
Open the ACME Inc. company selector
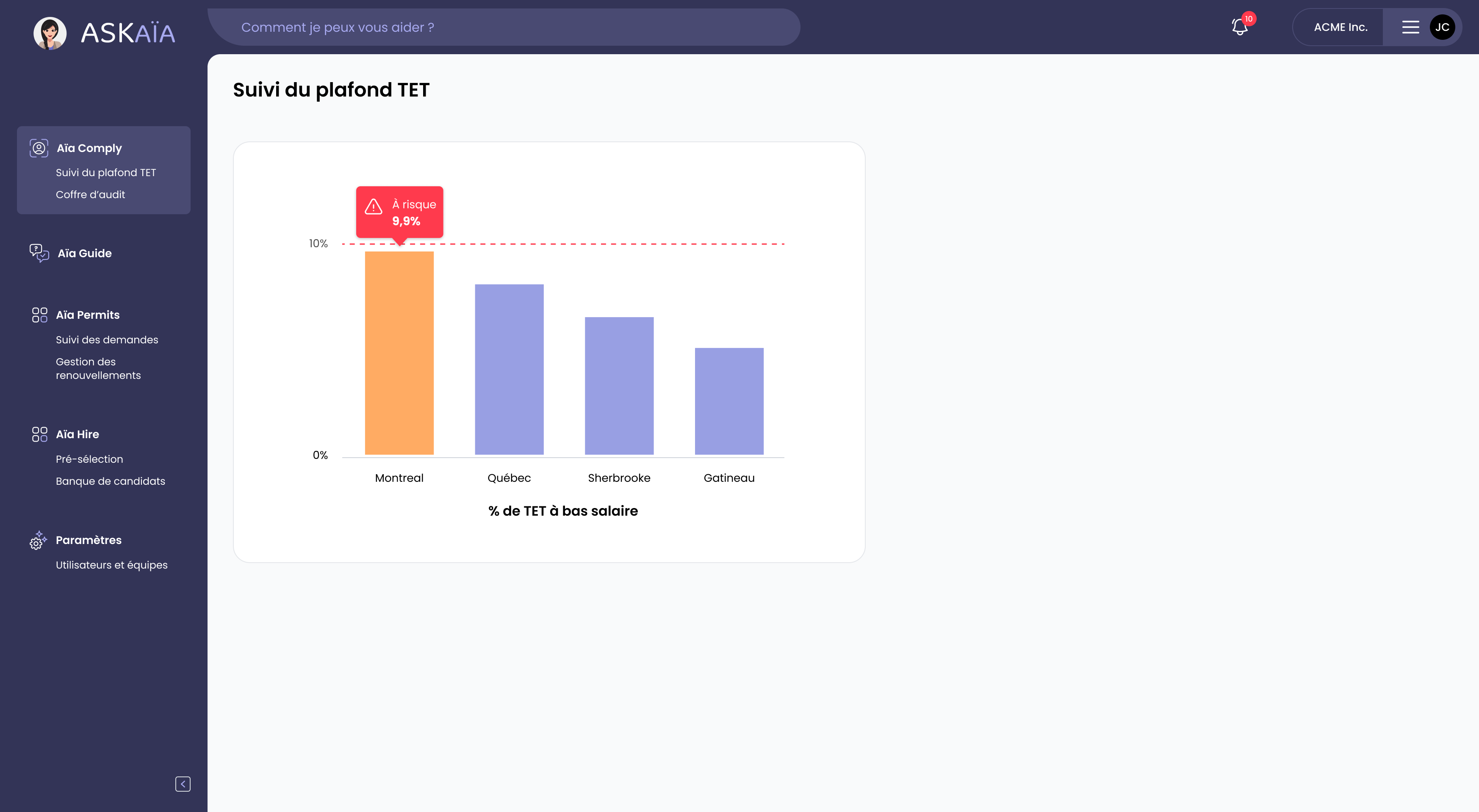[1340, 27]
